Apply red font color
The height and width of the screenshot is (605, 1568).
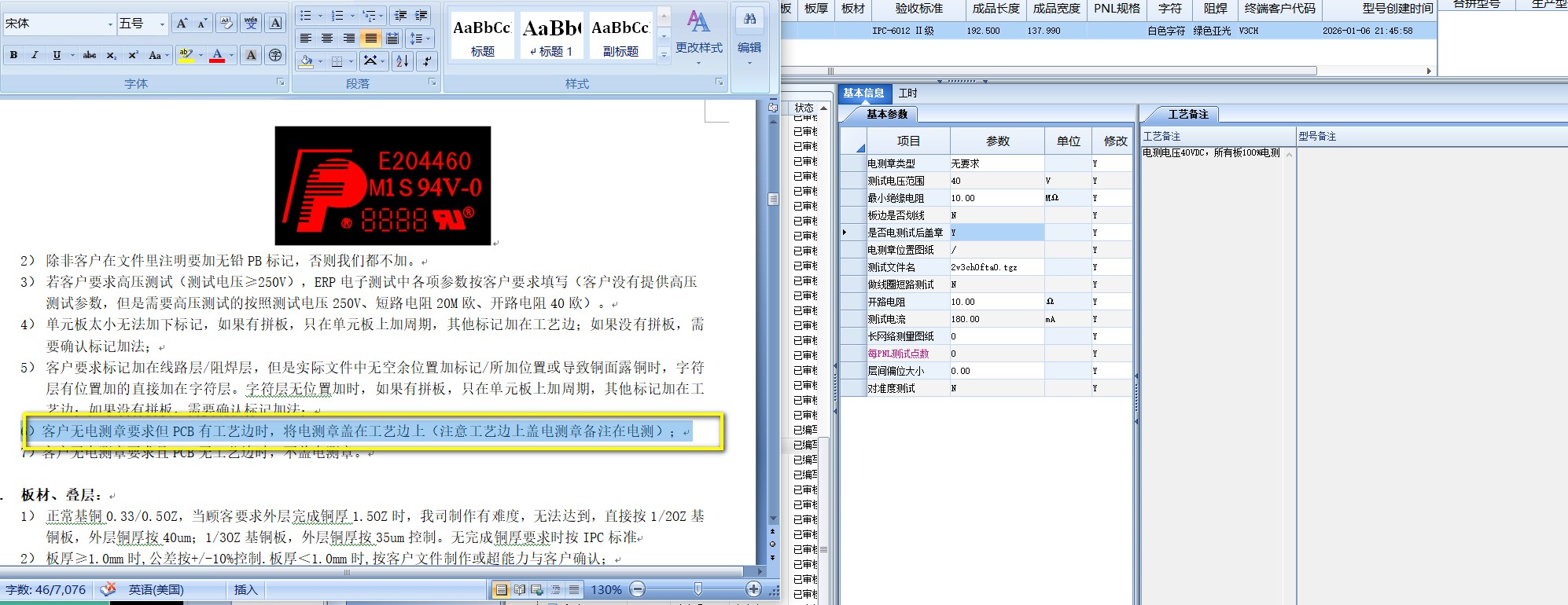click(217, 55)
